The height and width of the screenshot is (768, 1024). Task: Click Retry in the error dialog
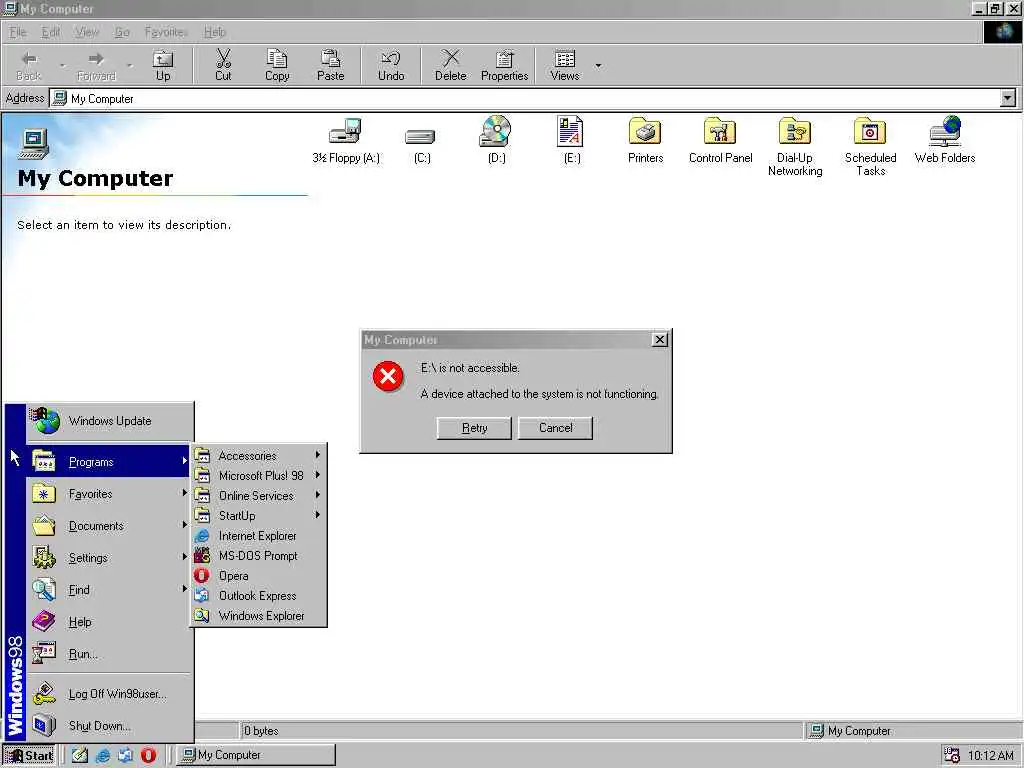[474, 428]
